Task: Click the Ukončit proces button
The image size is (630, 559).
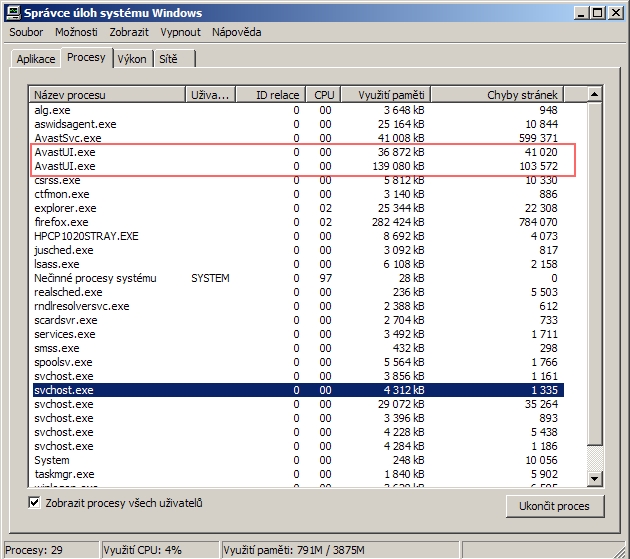Action: point(554,506)
